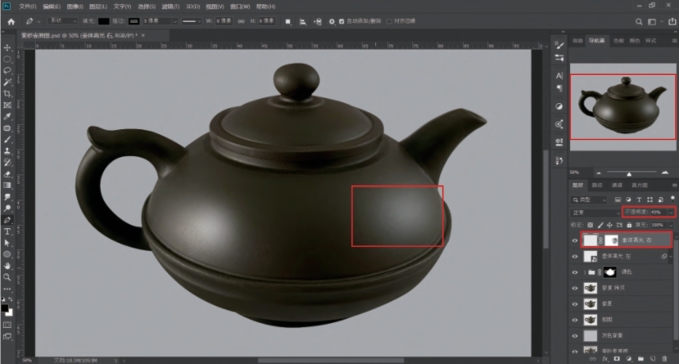The height and width of the screenshot is (364, 679).
Task: Toggle layer filtering switch on or off
Action: (673, 200)
